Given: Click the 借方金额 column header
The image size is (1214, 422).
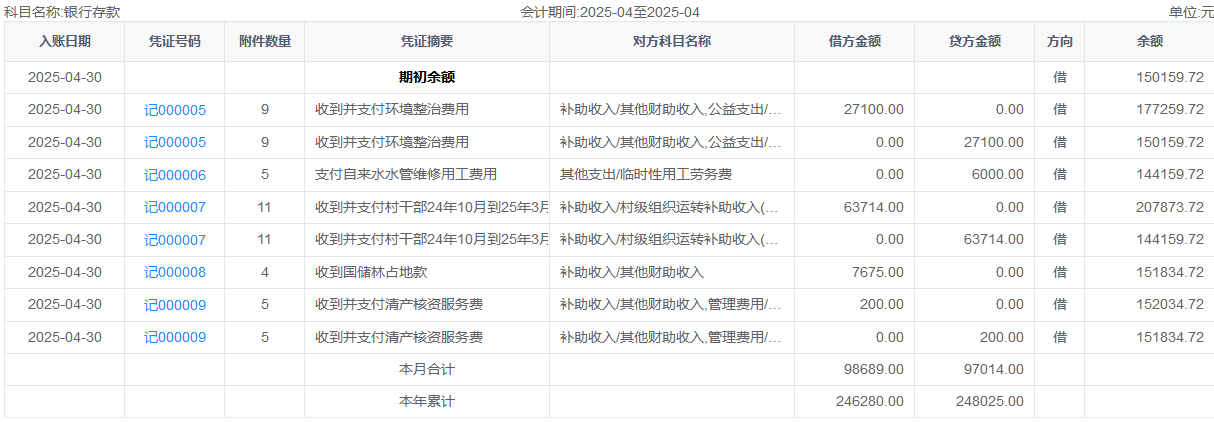Looking at the screenshot, I should tap(855, 42).
